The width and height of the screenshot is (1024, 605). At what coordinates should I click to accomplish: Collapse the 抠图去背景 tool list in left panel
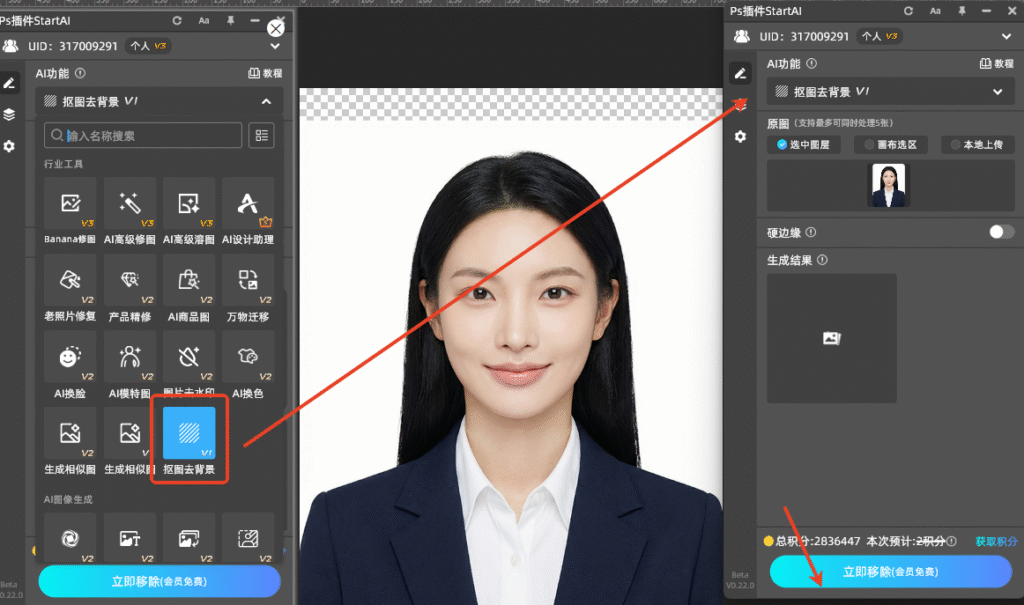pos(266,101)
